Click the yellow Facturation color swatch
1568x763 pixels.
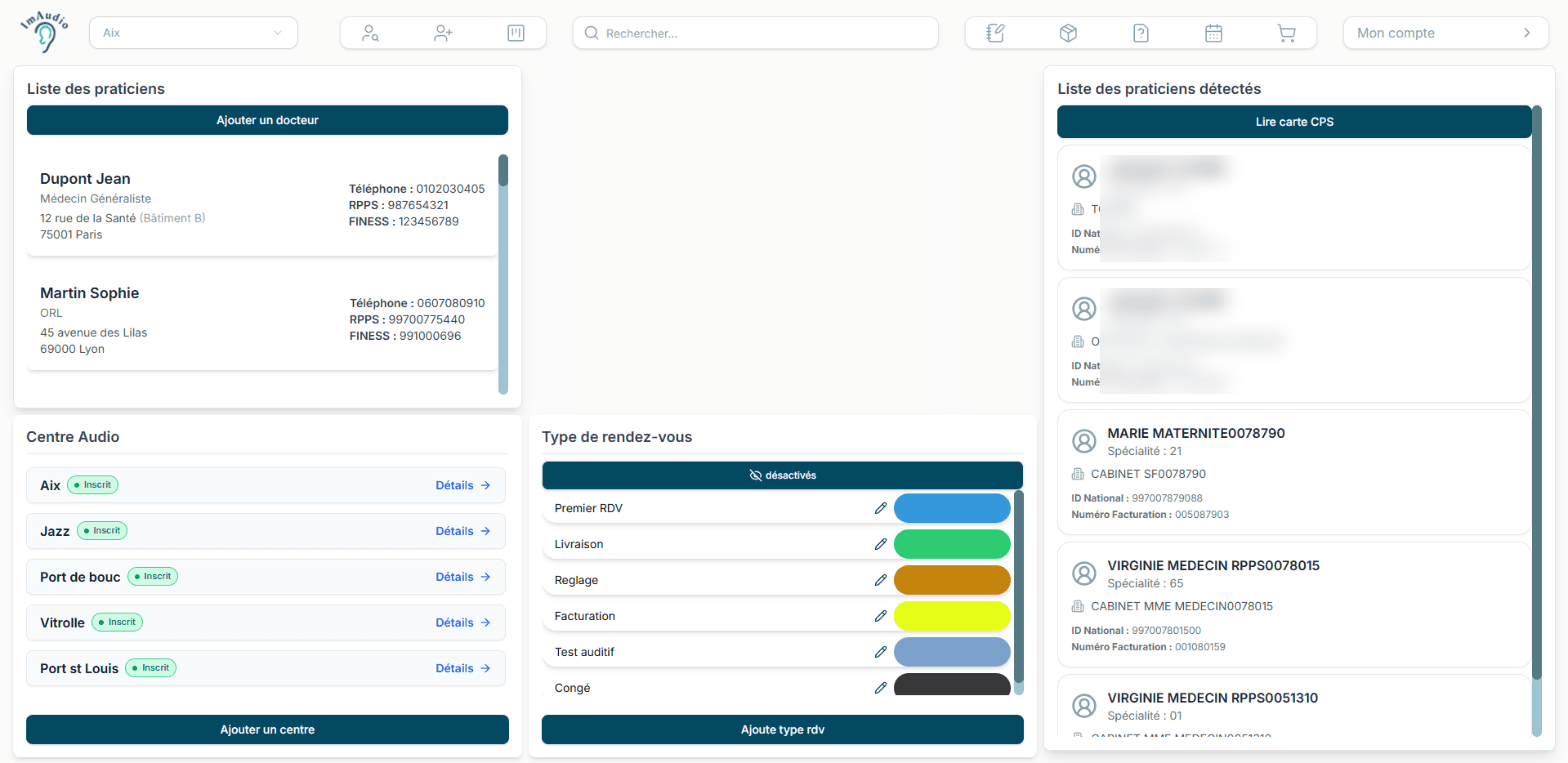click(x=952, y=616)
